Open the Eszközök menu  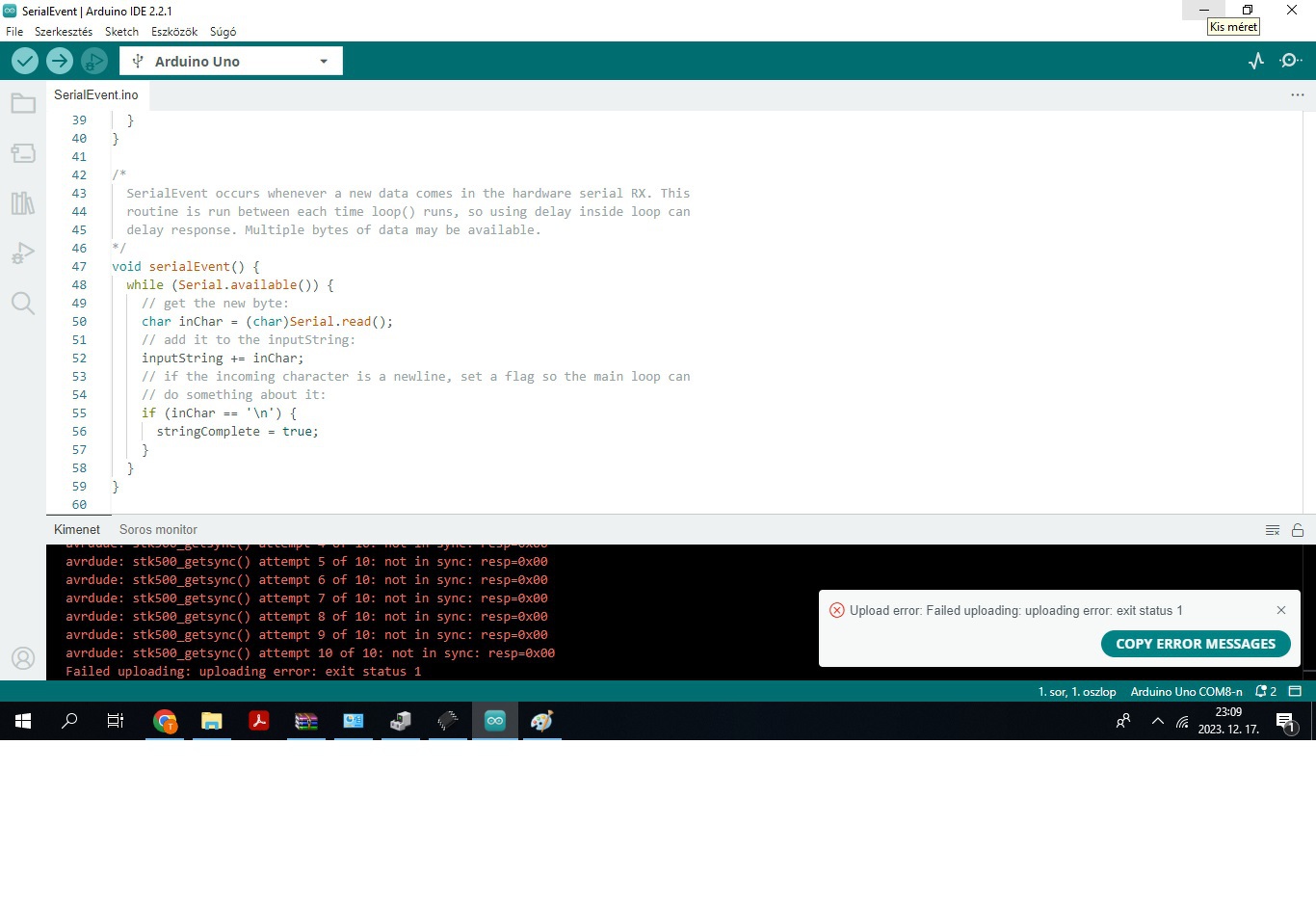[x=174, y=32]
